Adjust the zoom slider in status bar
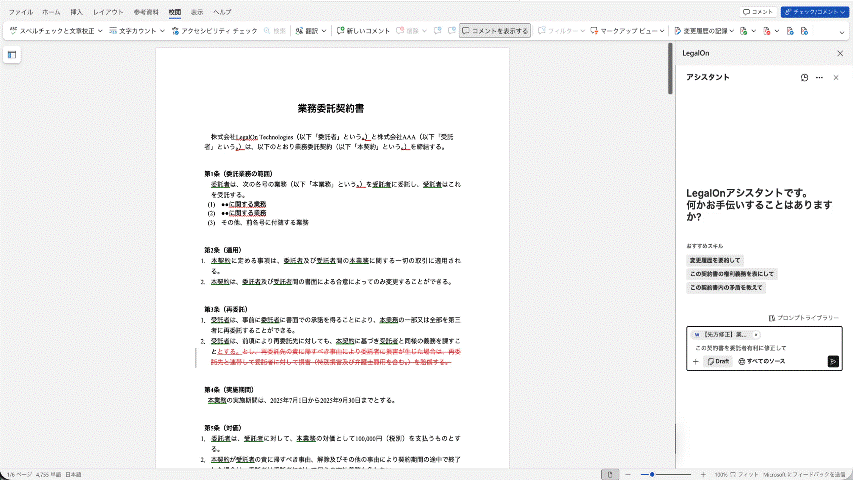 652,474
